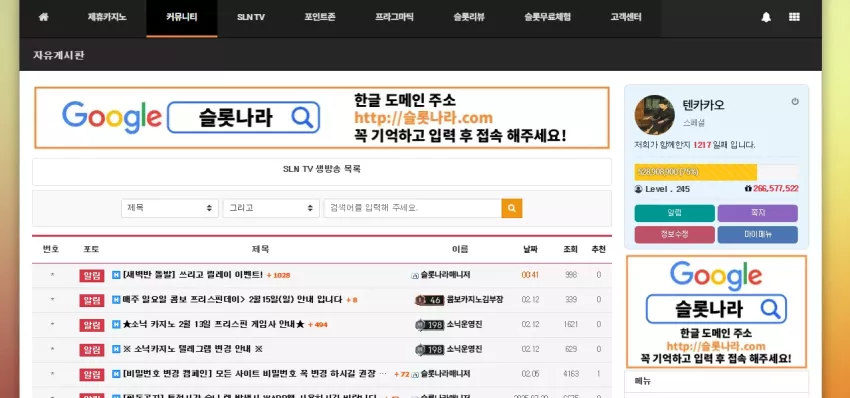This screenshot has width=850, height=398.
Task: Open the 마이메뉴 button
Action: pyautogui.click(x=757, y=235)
